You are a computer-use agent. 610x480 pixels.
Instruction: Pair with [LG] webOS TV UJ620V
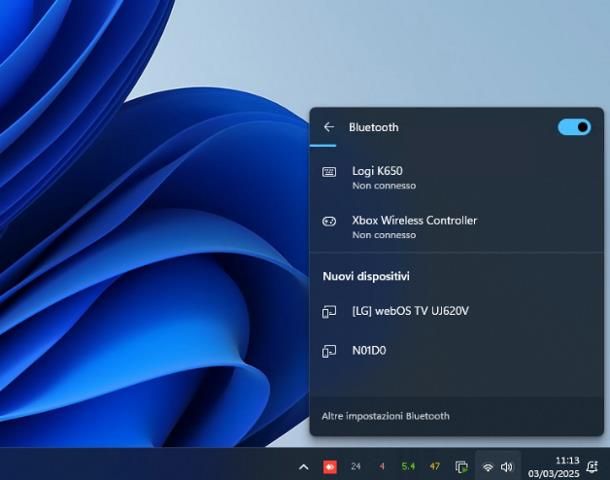click(x=456, y=311)
